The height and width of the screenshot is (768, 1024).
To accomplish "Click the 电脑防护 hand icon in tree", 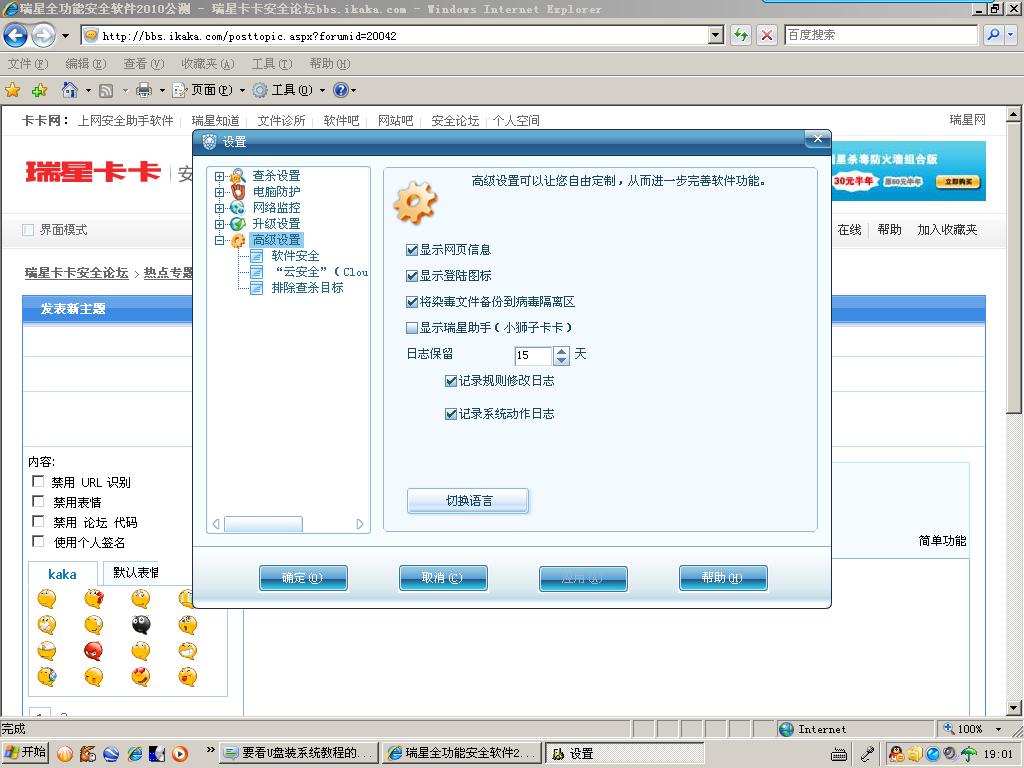I will pos(238,191).
